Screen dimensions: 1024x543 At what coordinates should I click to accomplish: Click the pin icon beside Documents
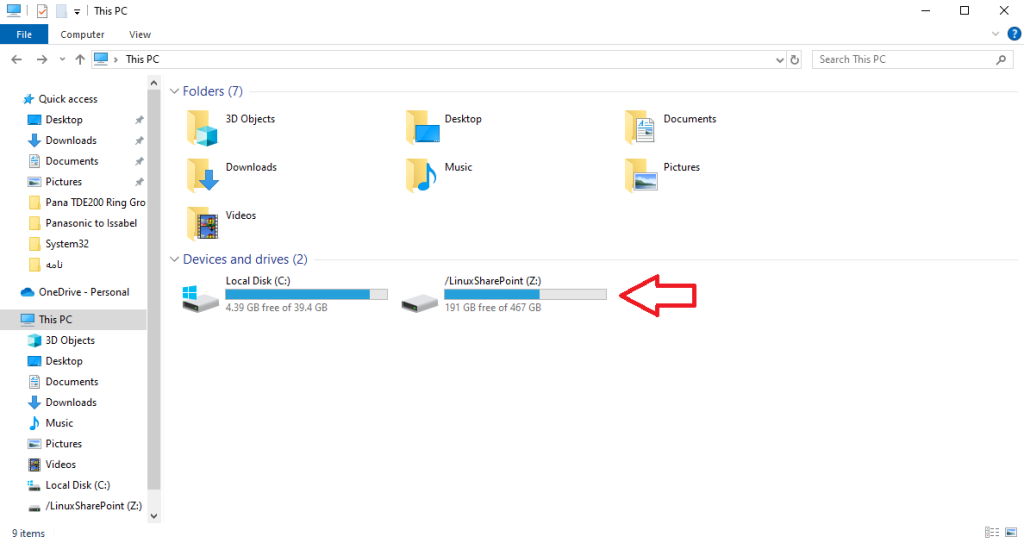(x=139, y=161)
